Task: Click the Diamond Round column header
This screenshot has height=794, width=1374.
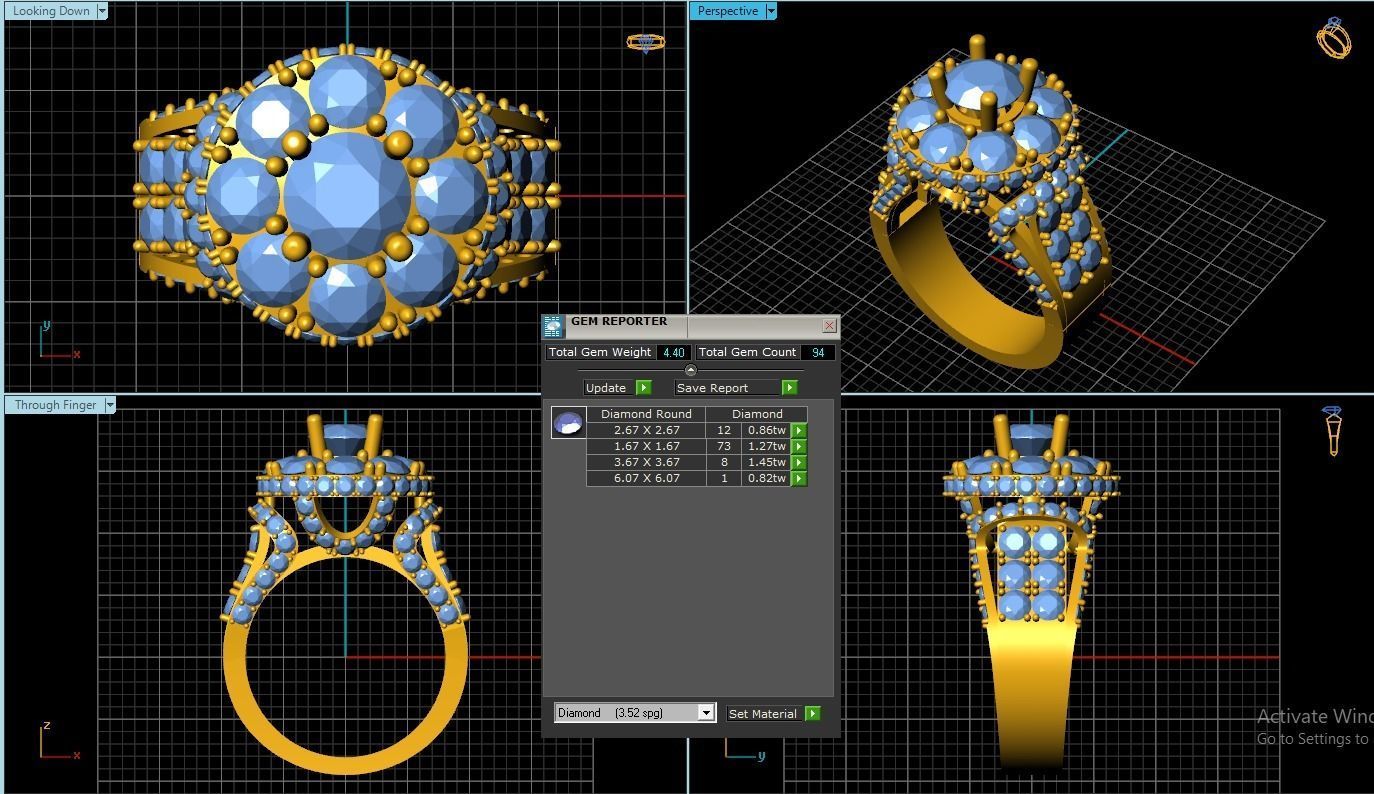Action: pyautogui.click(x=646, y=414)
